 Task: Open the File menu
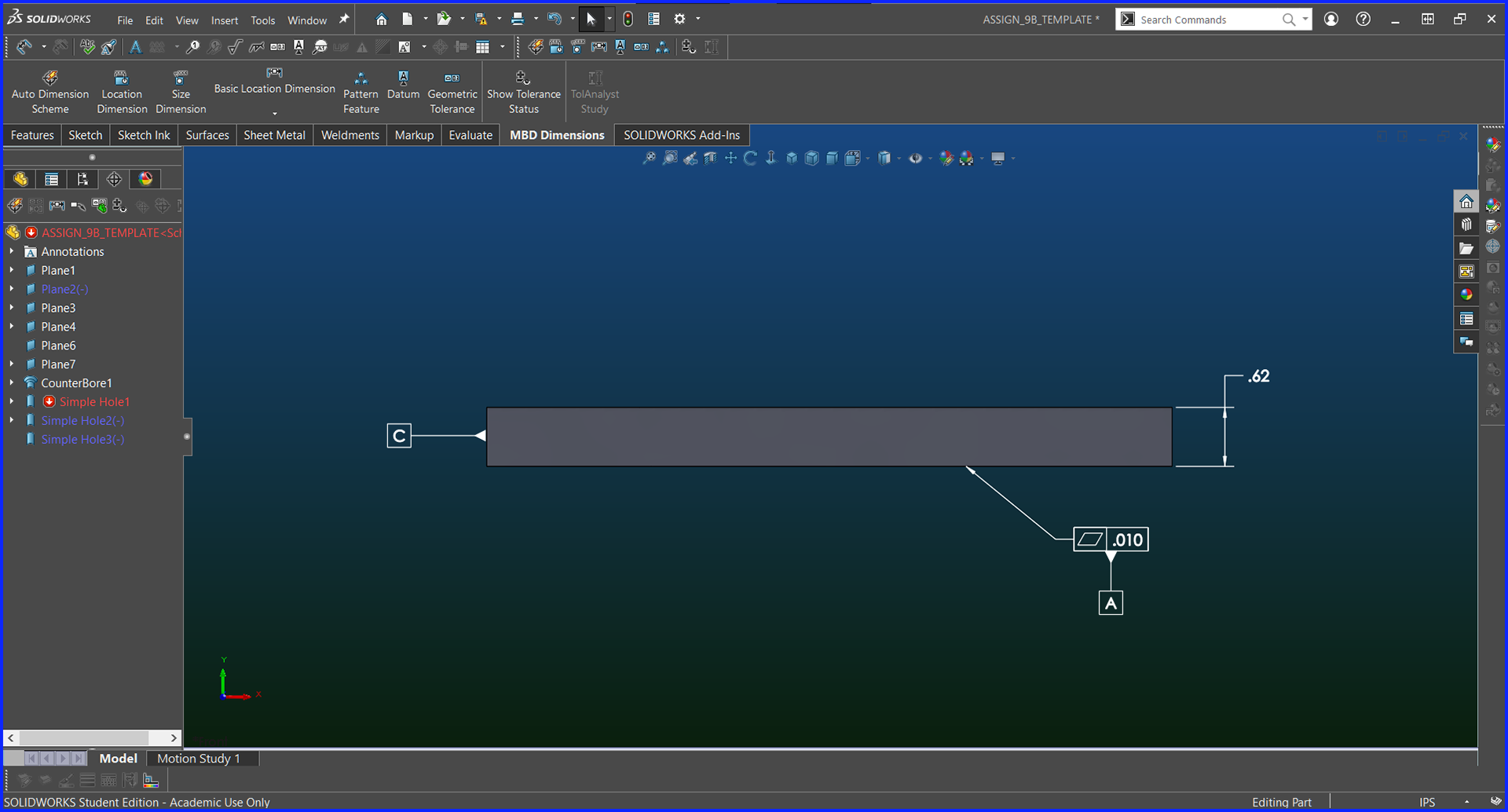(125, 20)
